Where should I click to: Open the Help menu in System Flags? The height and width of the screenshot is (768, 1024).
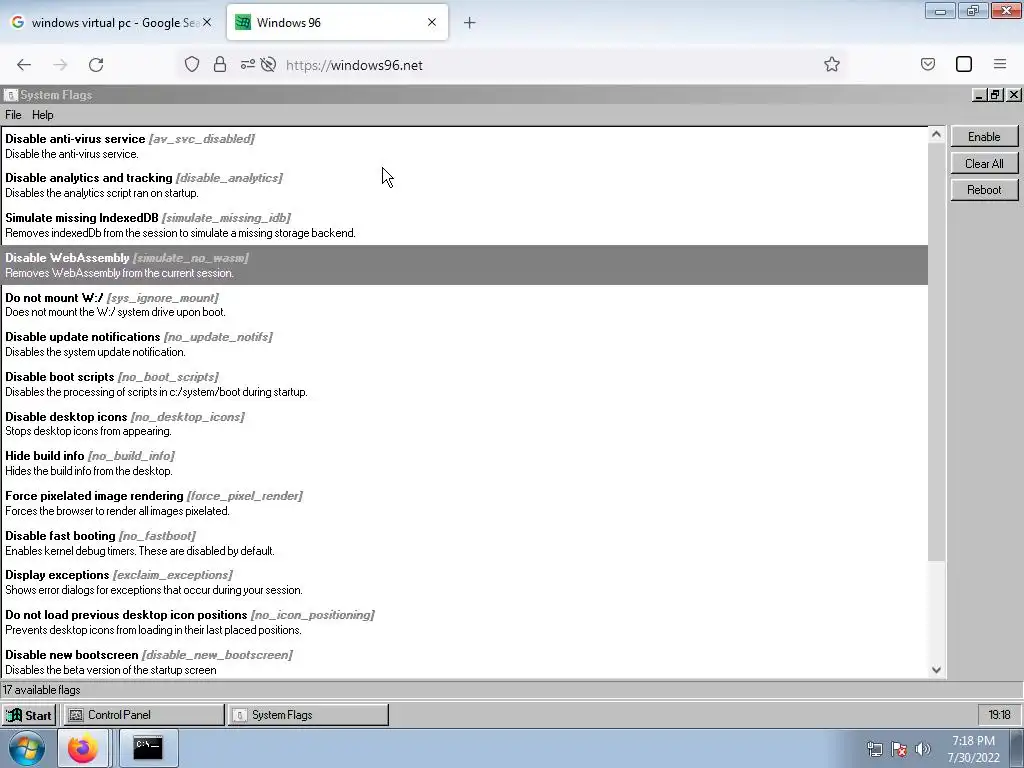42,115
